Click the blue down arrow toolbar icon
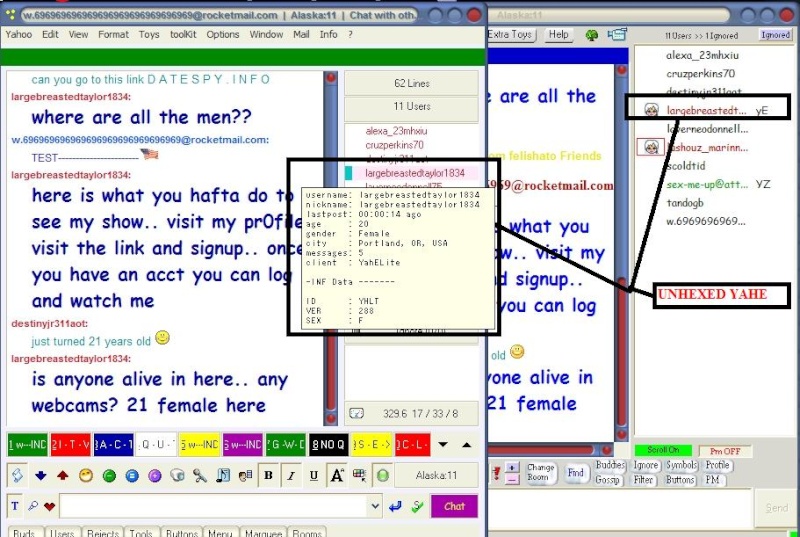The height and width of the screenshot is (537, 800). coord(41,475)
